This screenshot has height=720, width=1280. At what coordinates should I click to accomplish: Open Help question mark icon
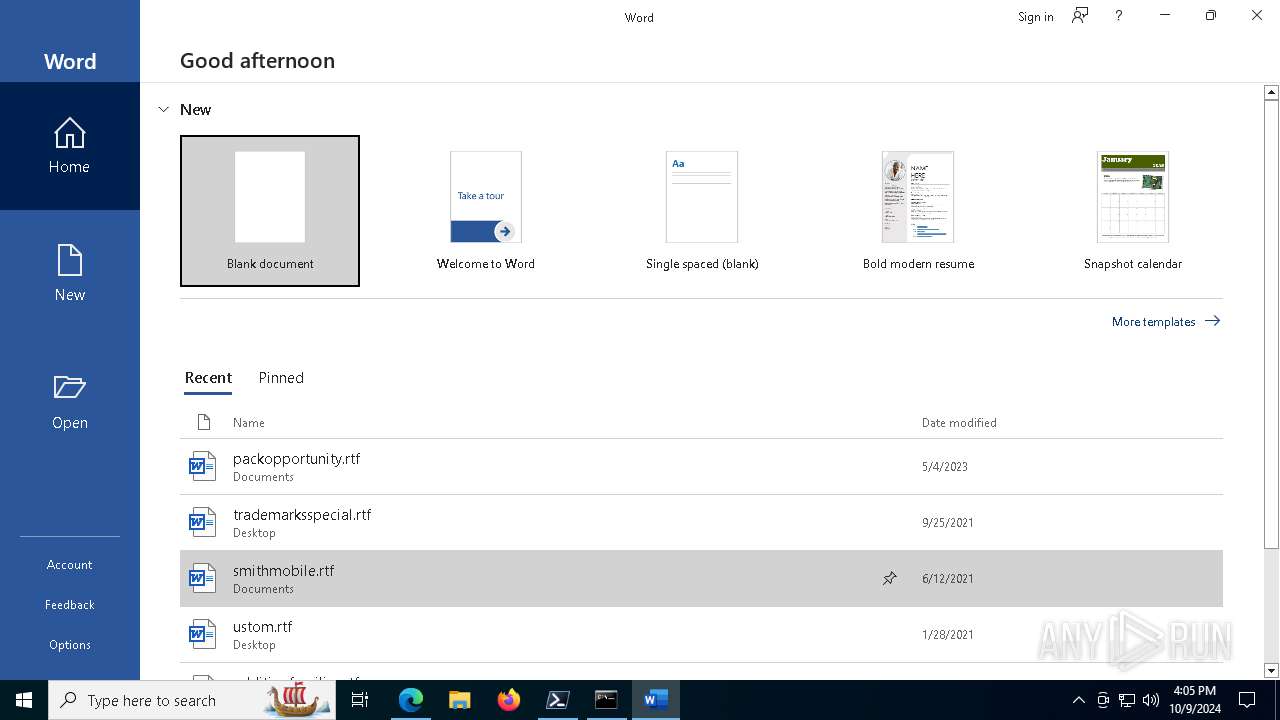pyautogui.click(x=1119, y=16)
